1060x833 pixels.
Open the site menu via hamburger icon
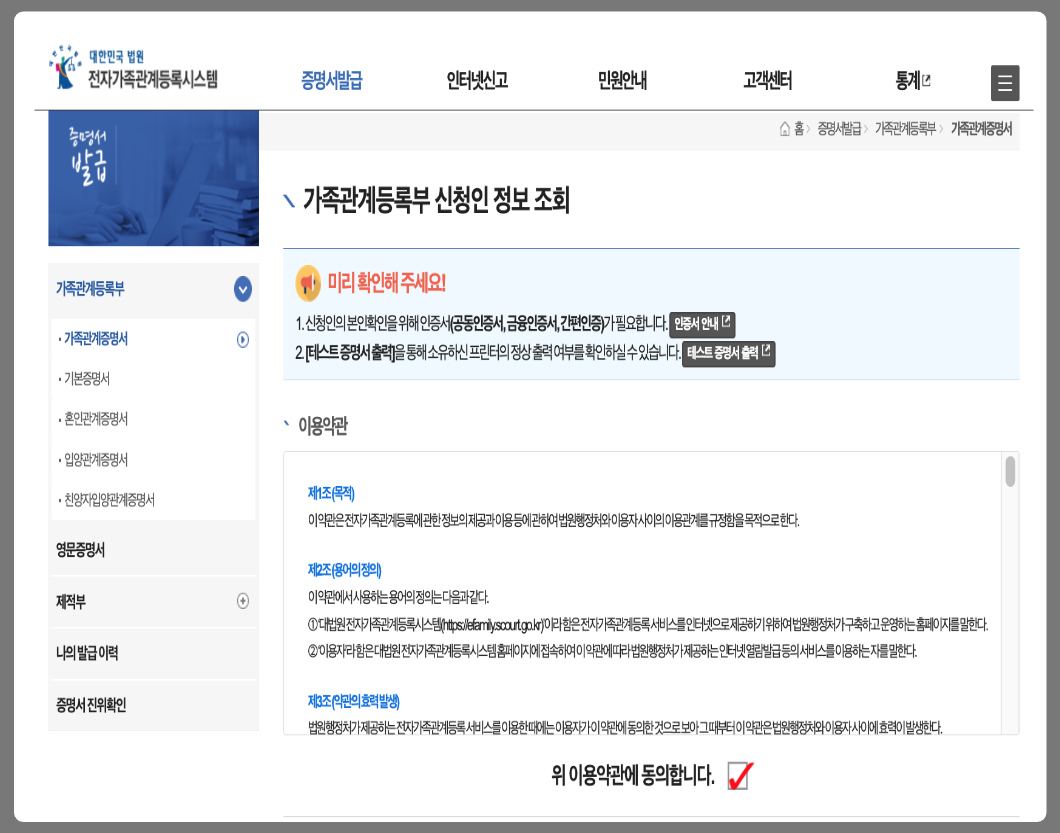(1005, 83)
